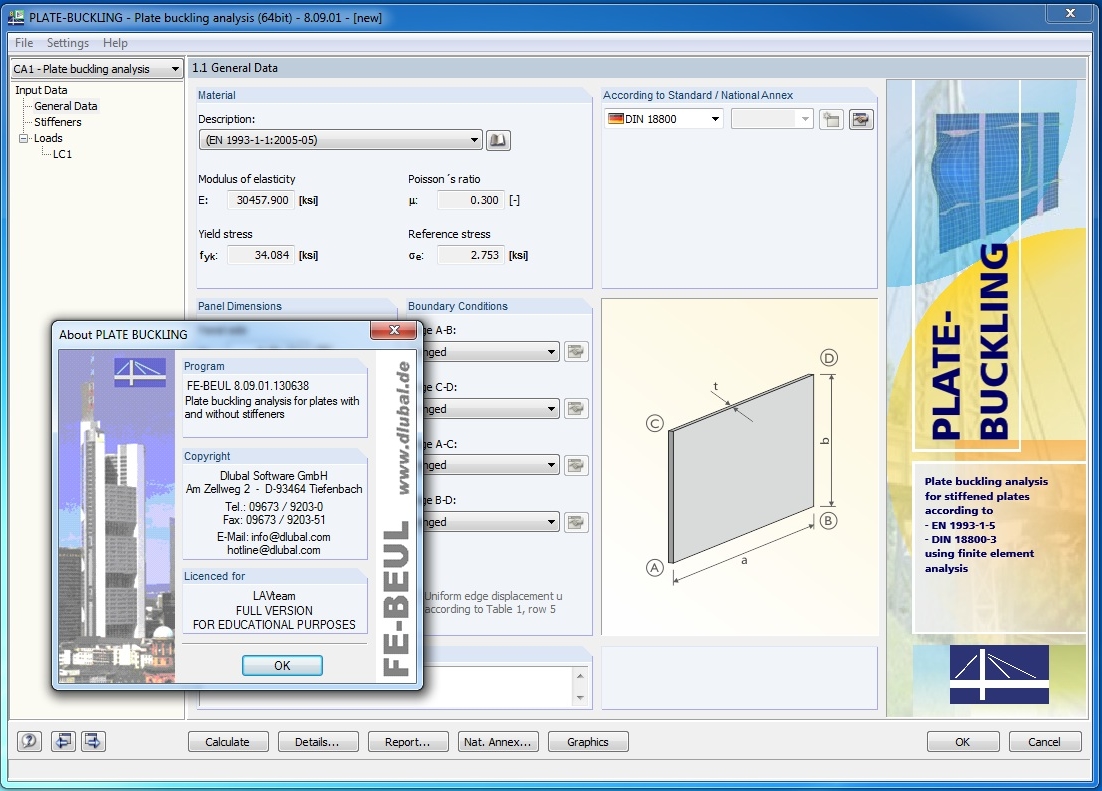The width and height of the screenshot is (1102, 791).
Task: Click the comment box scroll down arrow
Action: click(580, 697)
